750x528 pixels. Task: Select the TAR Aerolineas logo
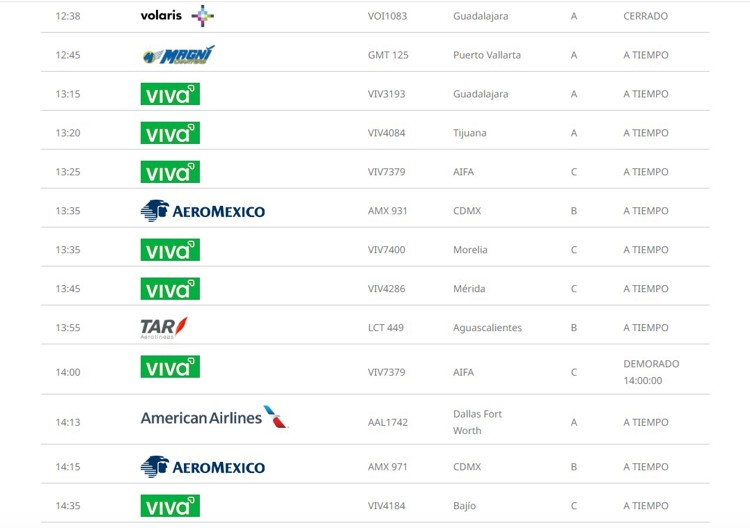(164, 328)
